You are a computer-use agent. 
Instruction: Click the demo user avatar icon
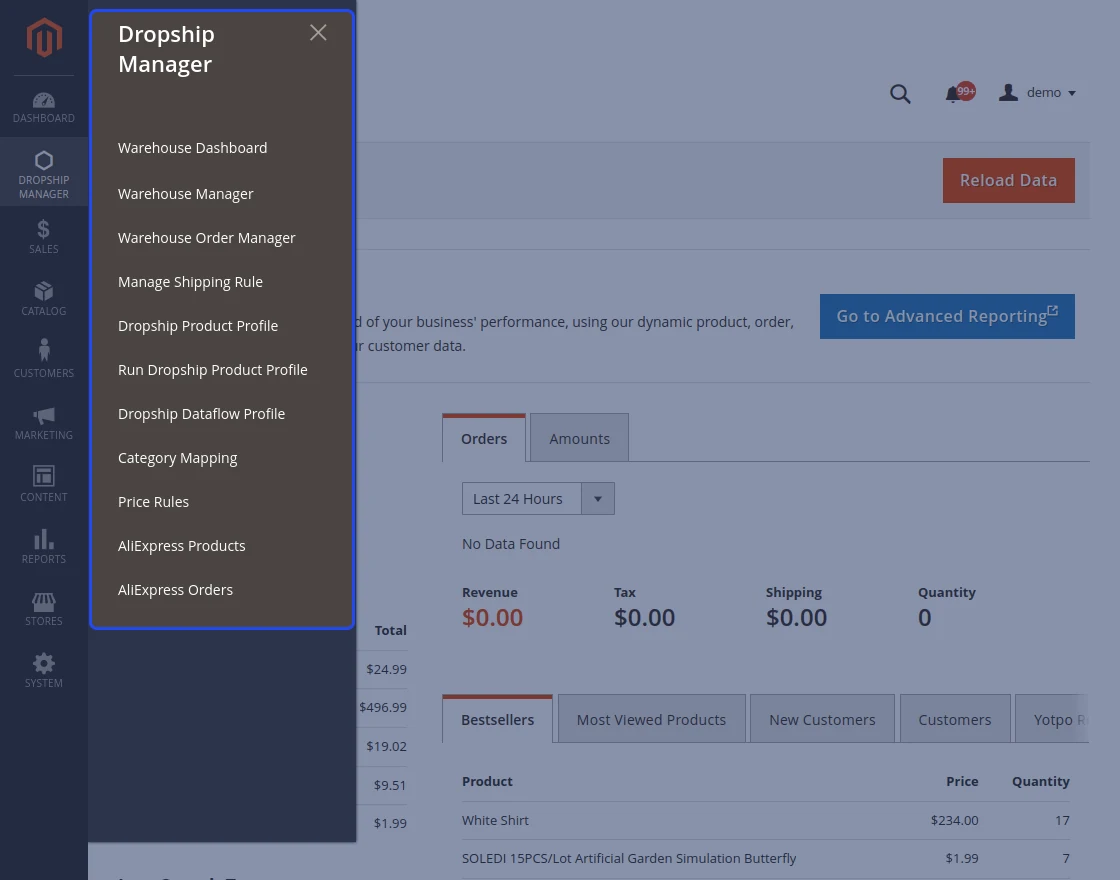point(1008,92)
